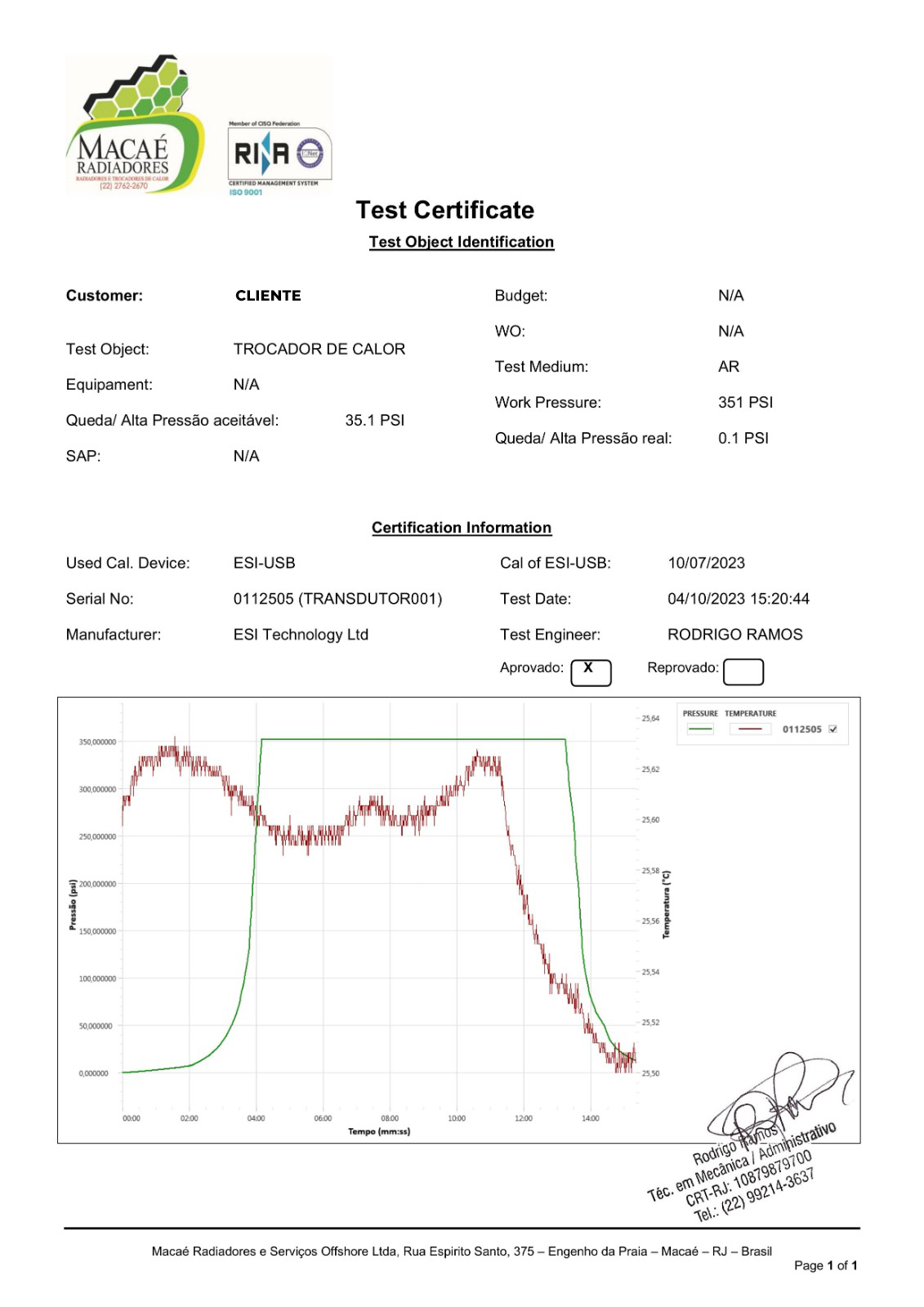924x1307 pixels.
Task: Click the Pressão (psi) vertical axis label
Action: pyautogui.click(x=73, y=904)
